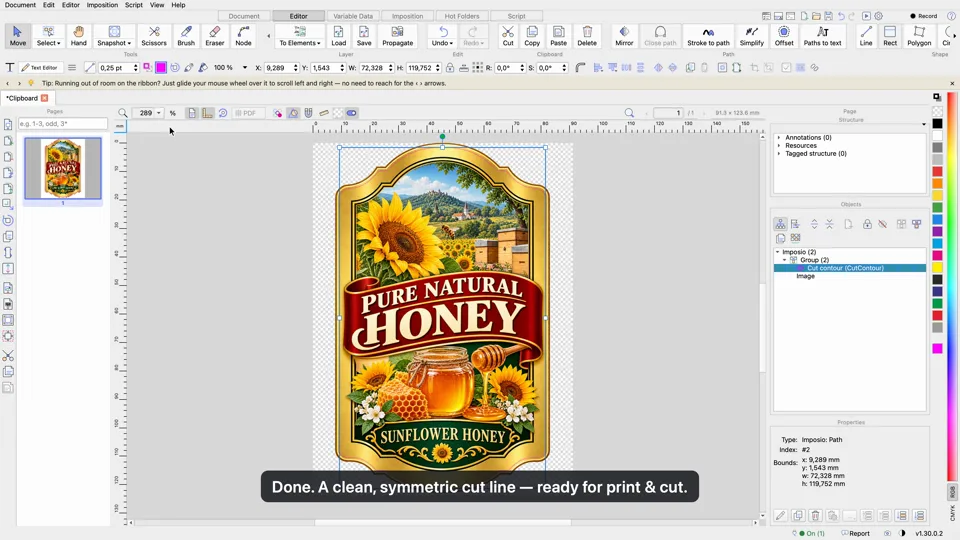This screenshot has width=960, height=540.
Task: Click the Copy clipboard button
Action: tap(532, 36)
